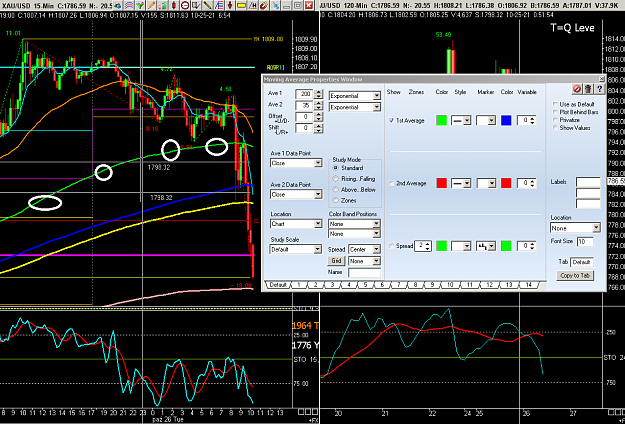Switch to tab 1
The image size is (625, 424).
[299, 285]
